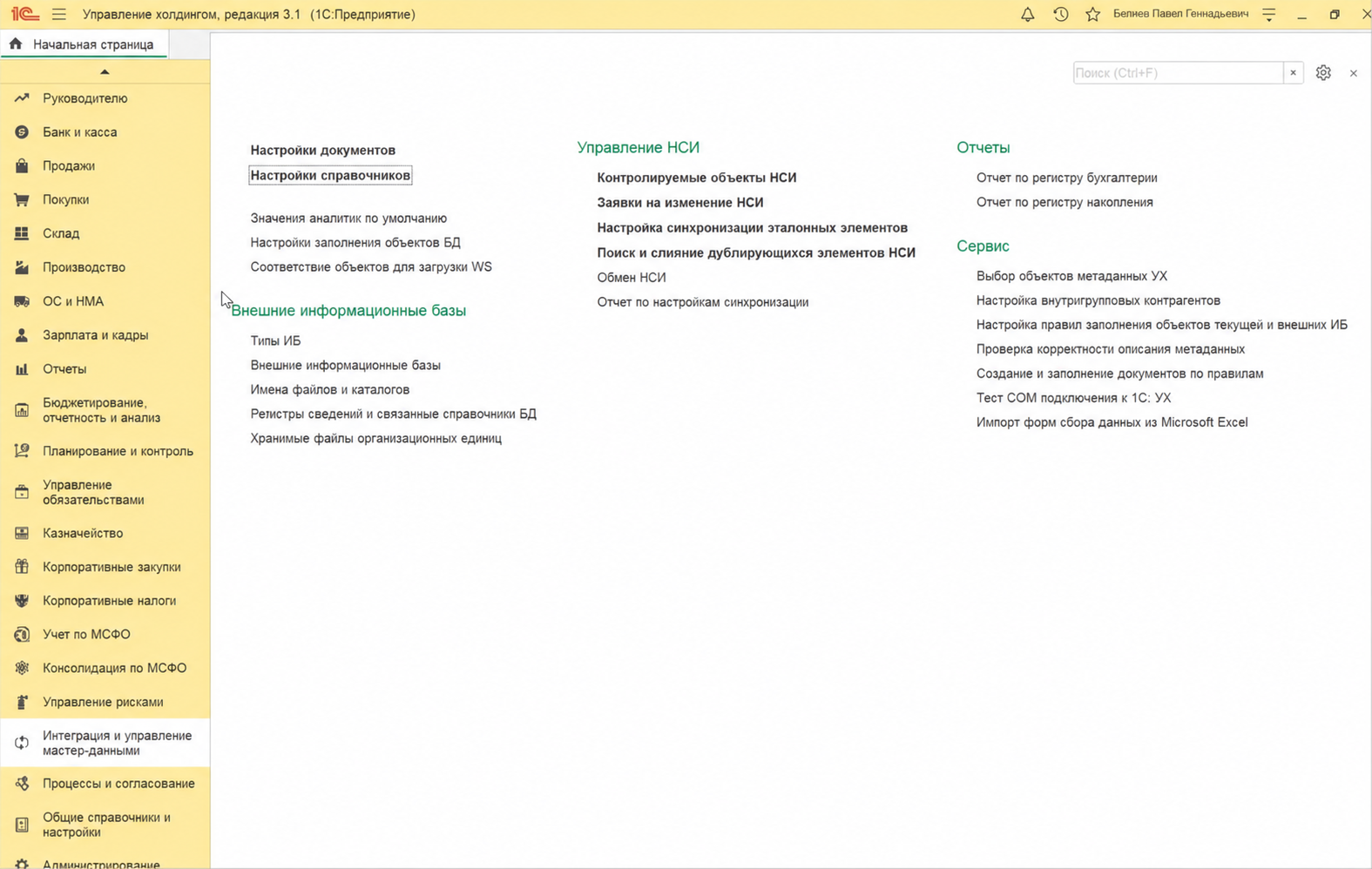Open Отчет по регистру накопления
Screen dimensions: 1372x869
click(x=1064, y=202)
